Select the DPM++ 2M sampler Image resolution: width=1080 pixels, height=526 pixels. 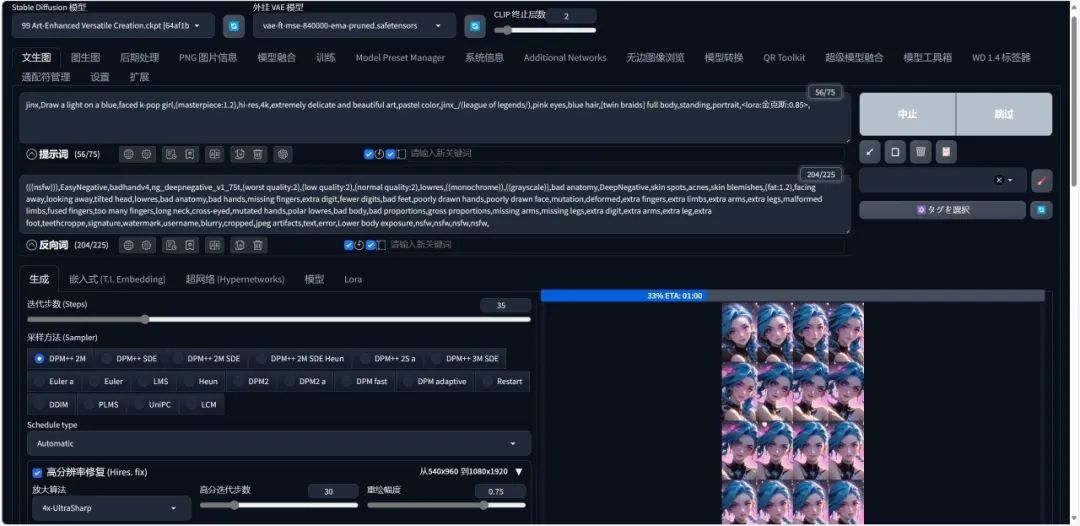pyautogui.click(x=60, y=359)
